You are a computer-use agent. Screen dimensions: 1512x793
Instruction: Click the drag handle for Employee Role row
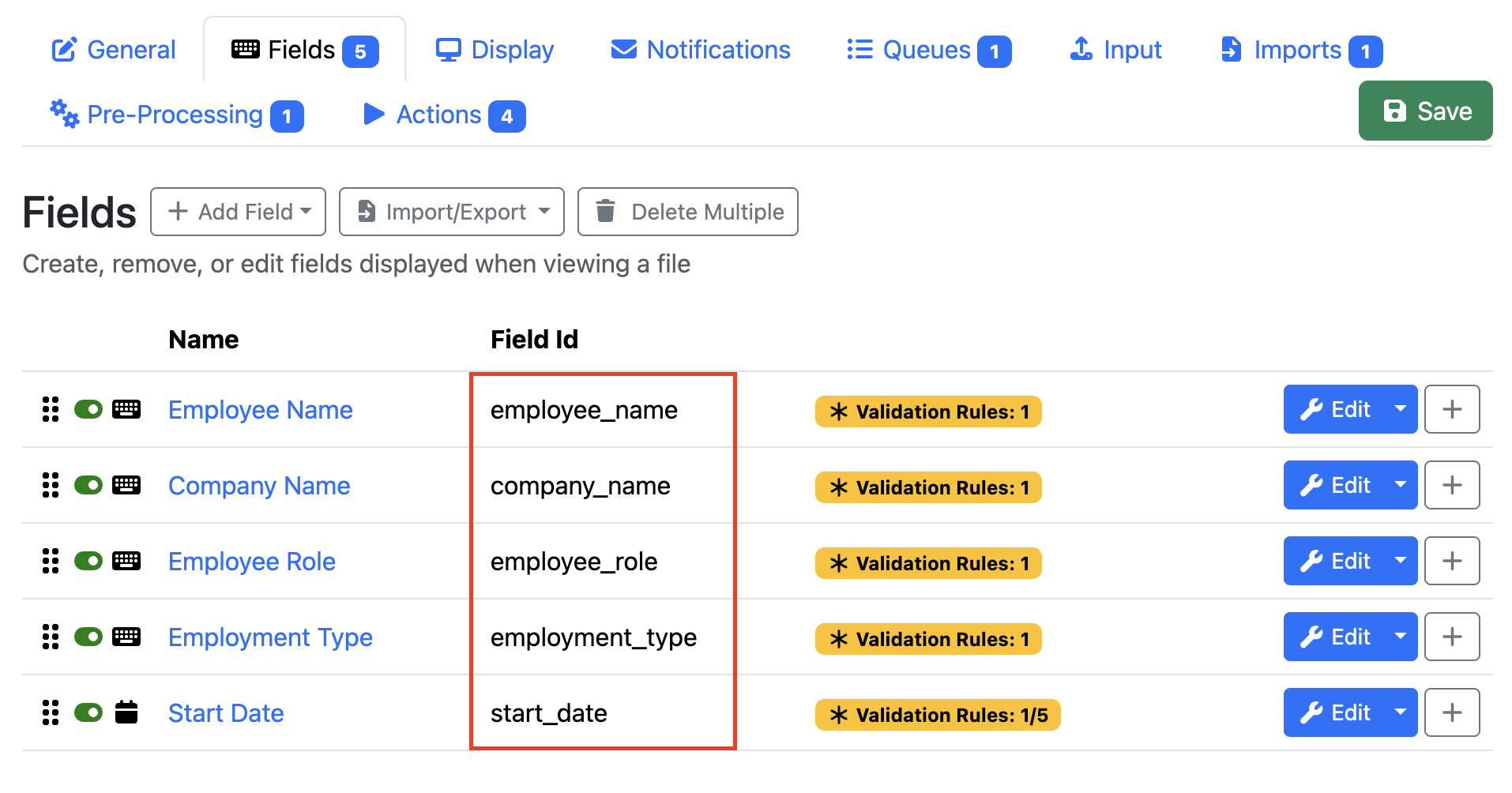(51, 561)
